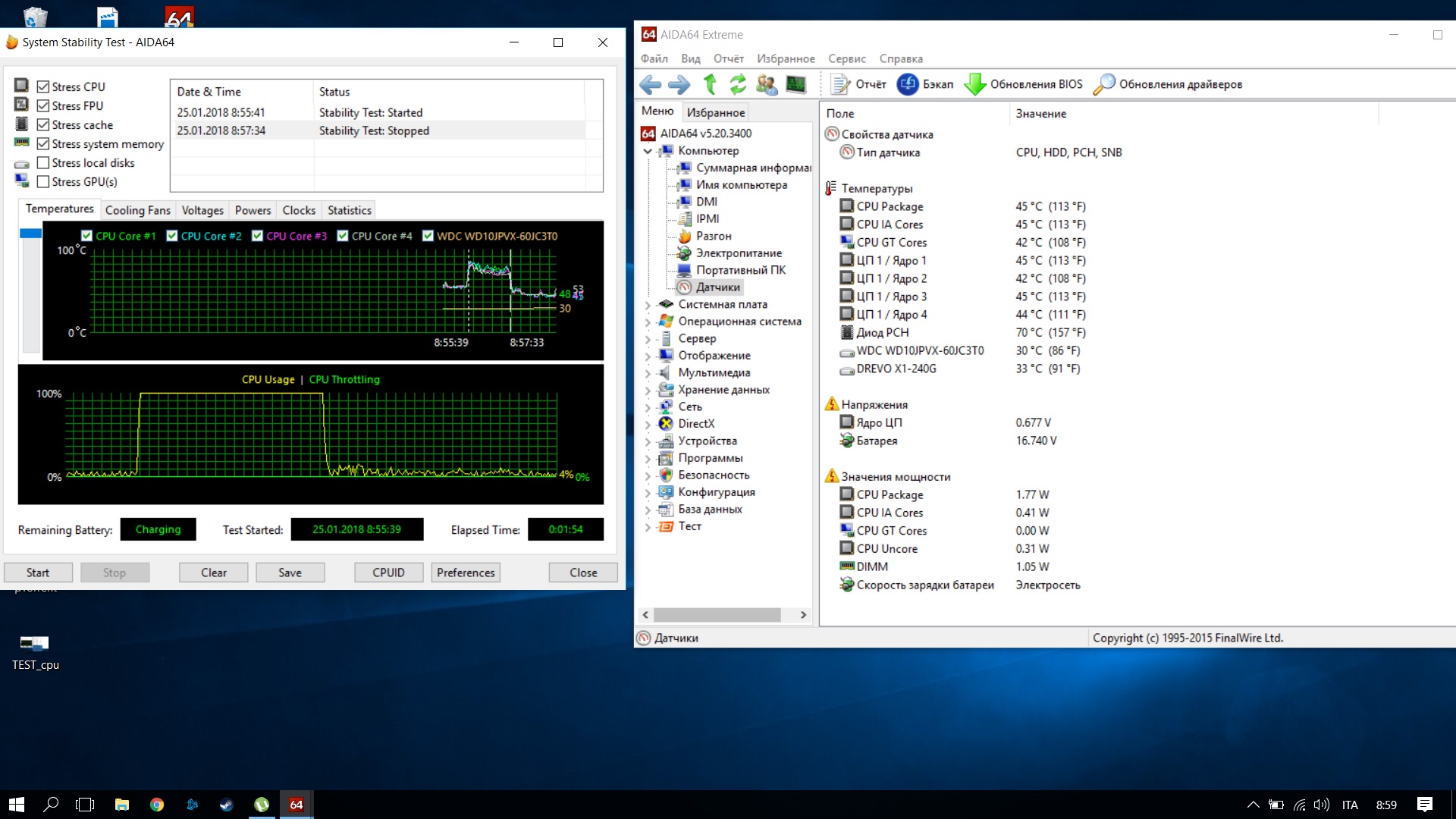Uncheck Stress CPU

[43, 87]
